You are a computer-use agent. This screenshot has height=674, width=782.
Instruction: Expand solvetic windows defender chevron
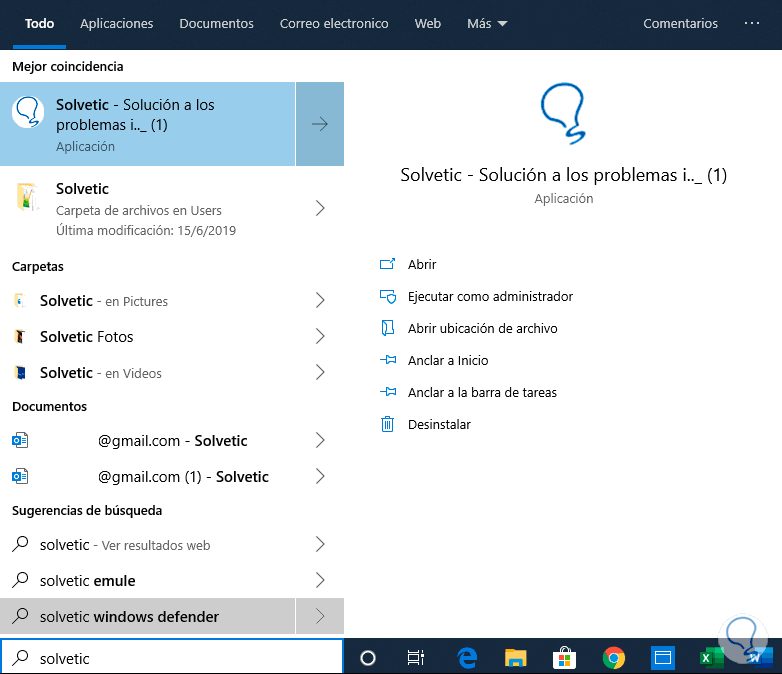320,616
